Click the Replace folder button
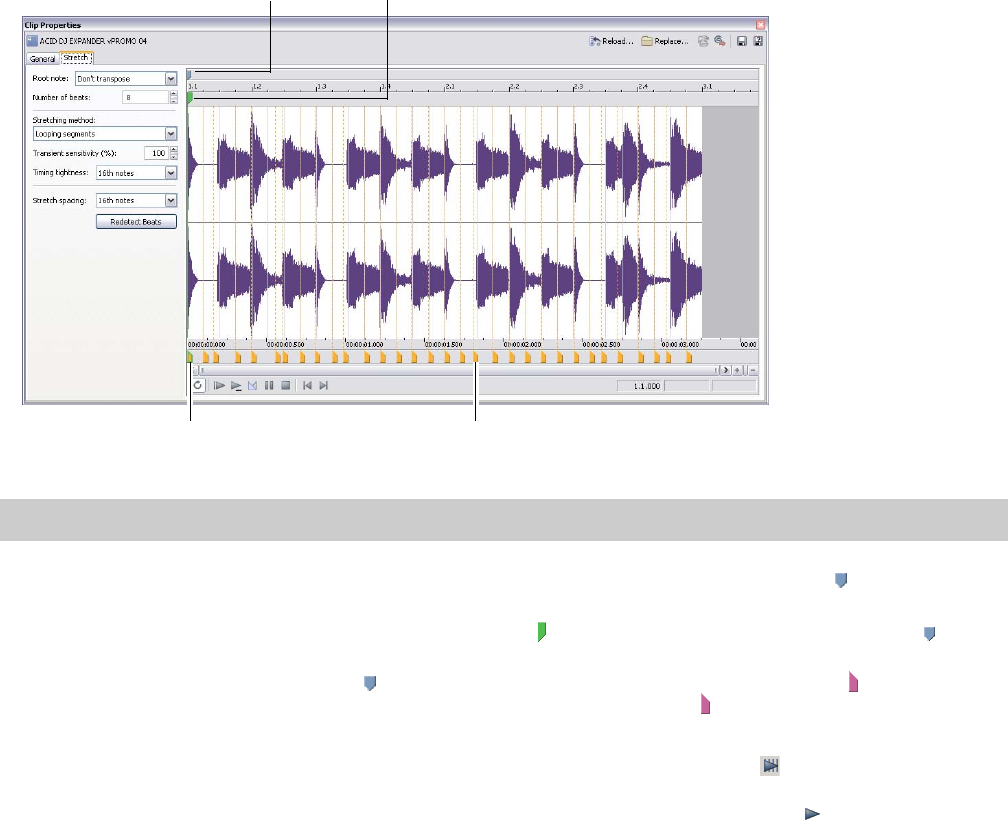 coord(665,41)
